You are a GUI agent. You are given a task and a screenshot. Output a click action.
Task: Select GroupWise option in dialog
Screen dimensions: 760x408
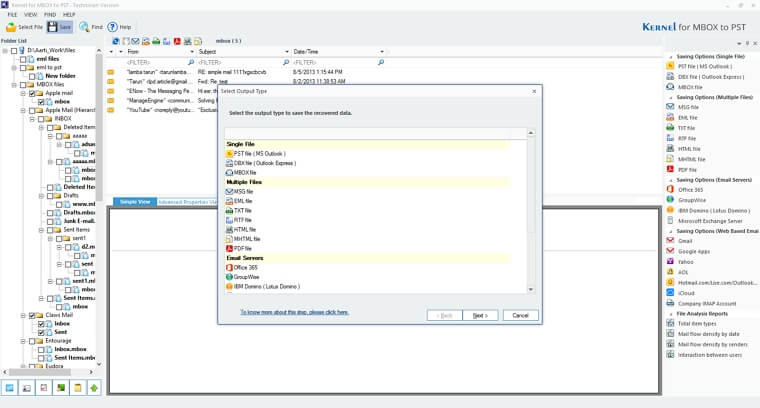tap(243, 277)
